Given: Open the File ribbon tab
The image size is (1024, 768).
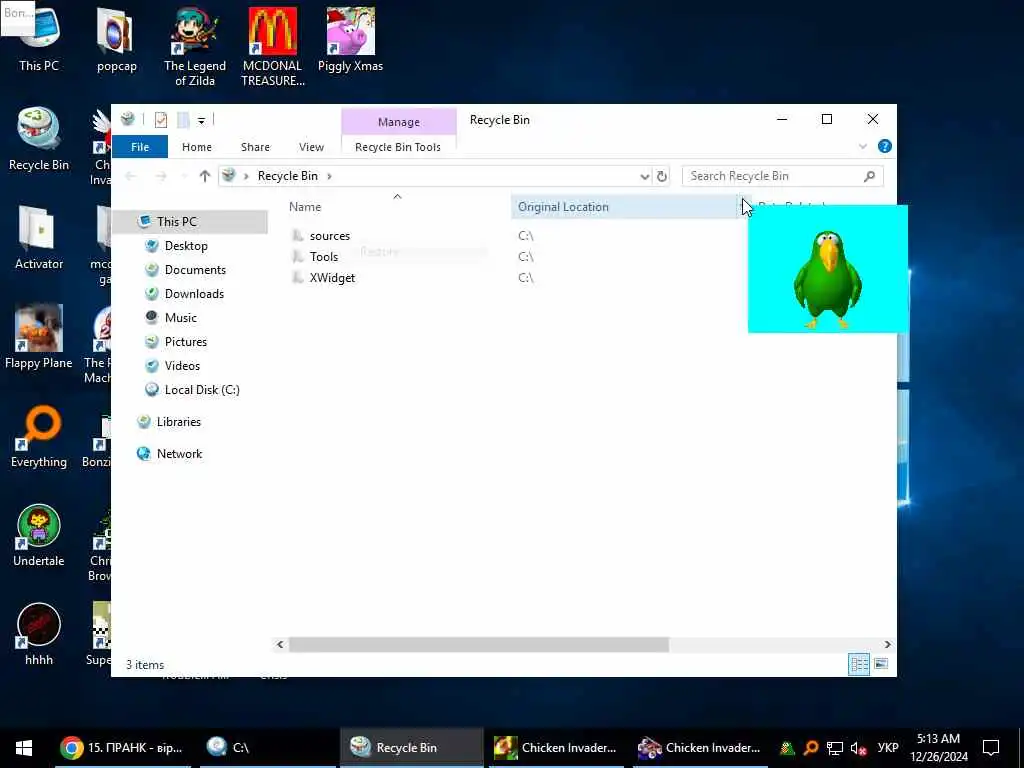Looking at the screenshot, I should (x=140, y=147).
